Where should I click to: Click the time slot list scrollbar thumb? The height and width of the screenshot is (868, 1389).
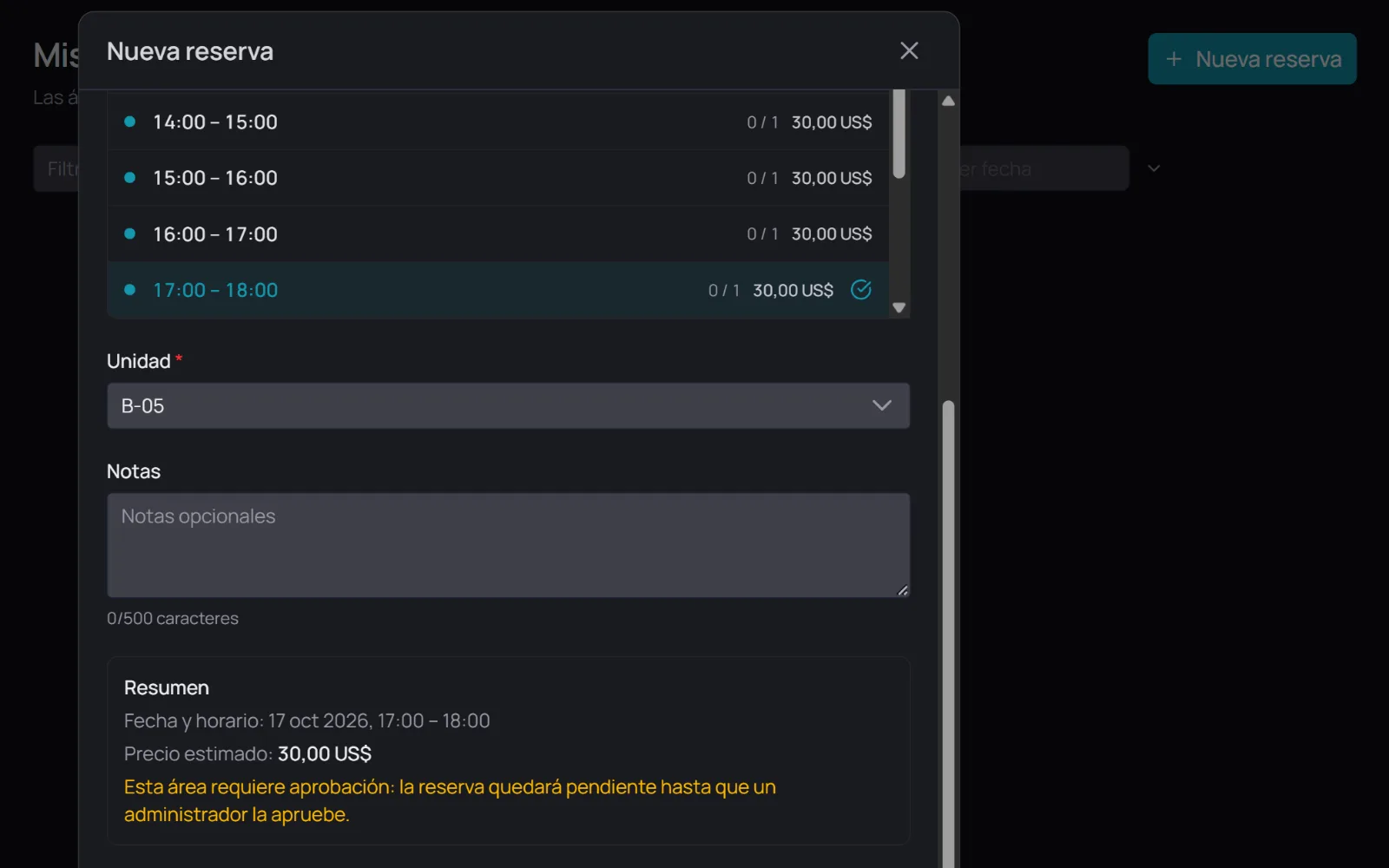tap(899, 134)
